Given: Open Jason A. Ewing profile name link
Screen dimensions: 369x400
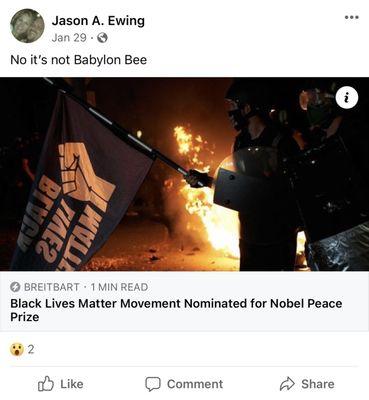Looking at the screenshot, I should 98,21.
